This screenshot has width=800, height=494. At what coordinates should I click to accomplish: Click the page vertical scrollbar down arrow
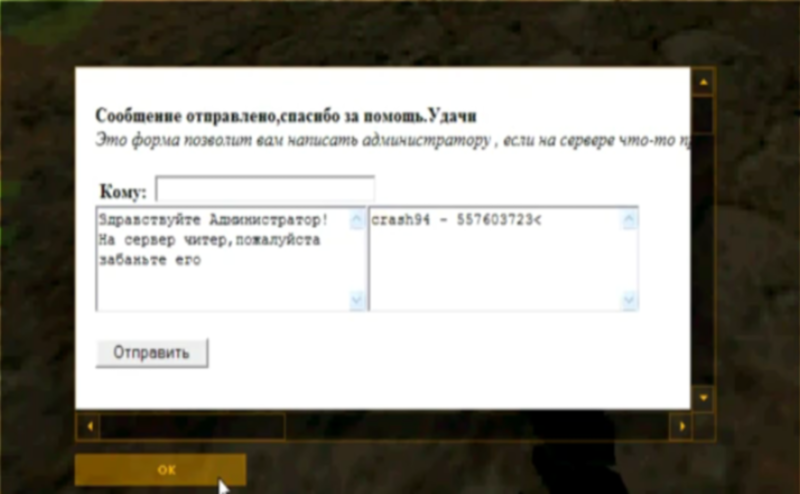point(703,397)
